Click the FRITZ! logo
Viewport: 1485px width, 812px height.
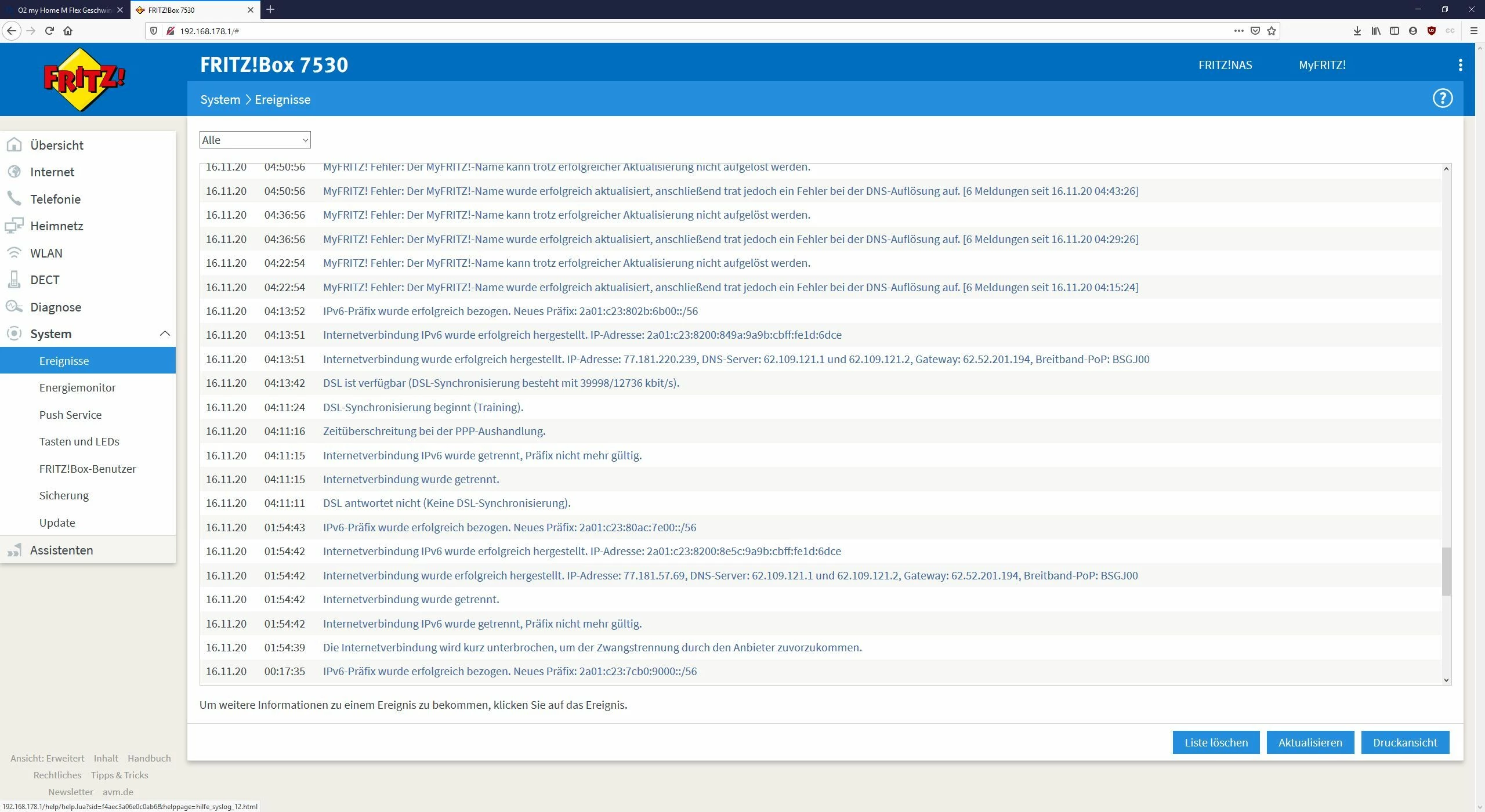pos(85,79)
